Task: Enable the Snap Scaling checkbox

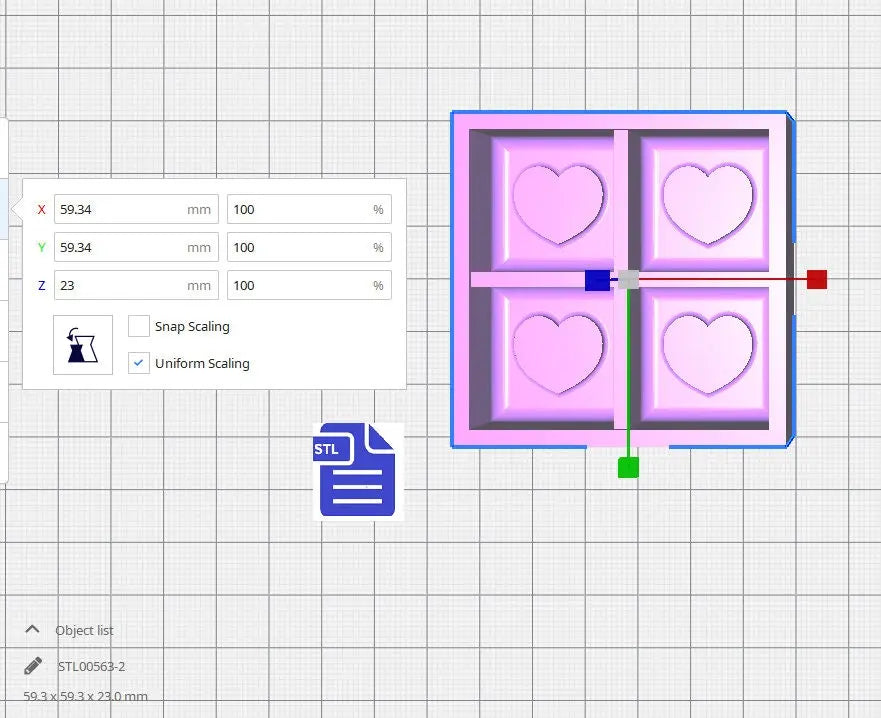Action: 140,326
